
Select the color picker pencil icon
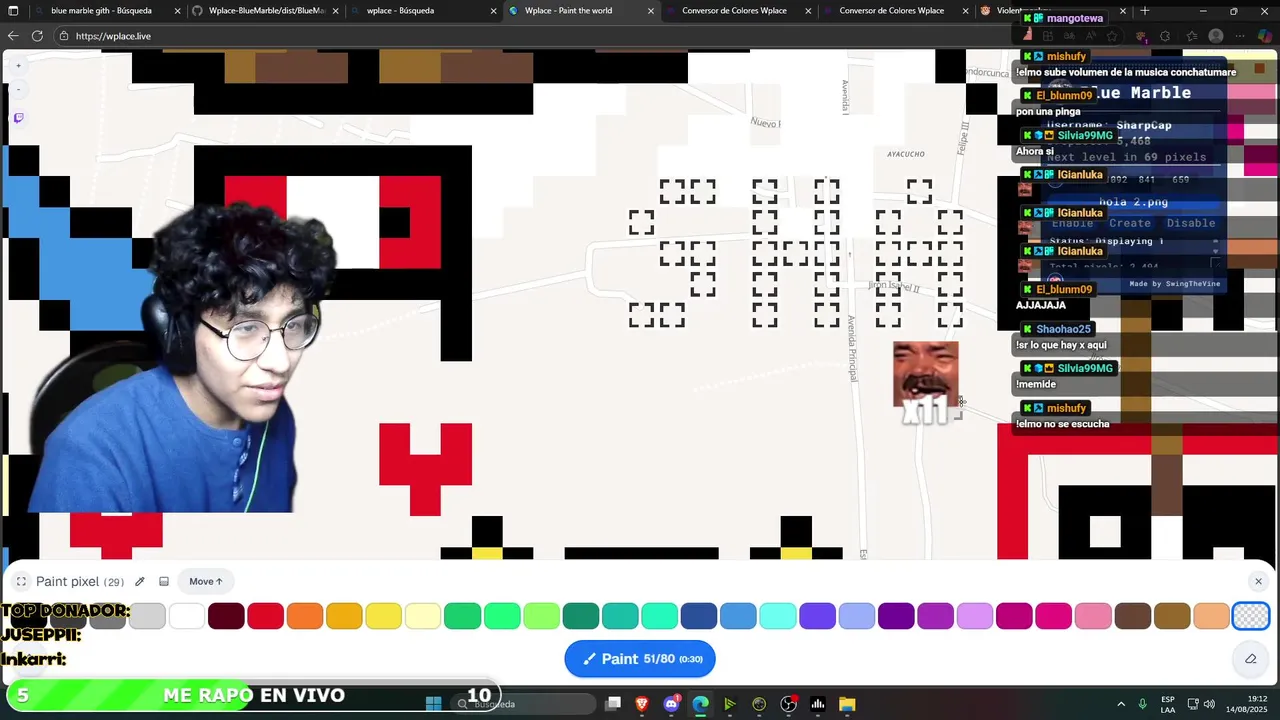coord(140,581)
